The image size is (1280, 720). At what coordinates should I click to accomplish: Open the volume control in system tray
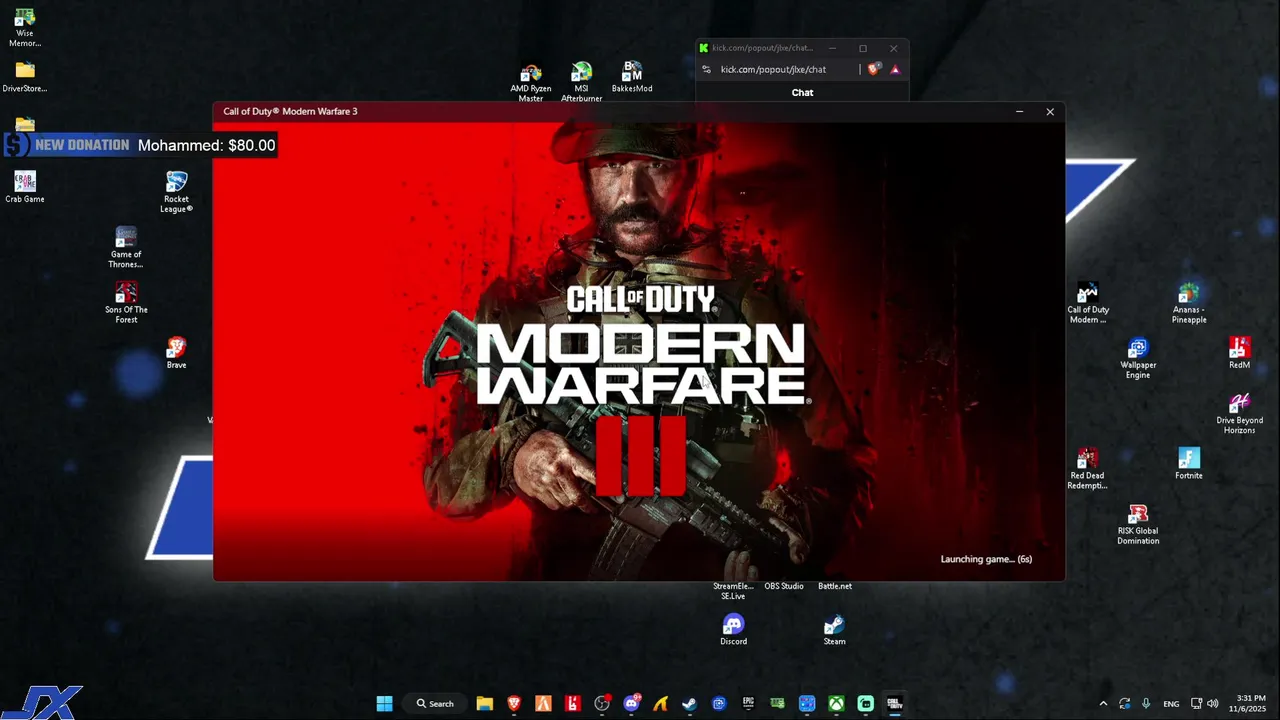point(1213,704)
